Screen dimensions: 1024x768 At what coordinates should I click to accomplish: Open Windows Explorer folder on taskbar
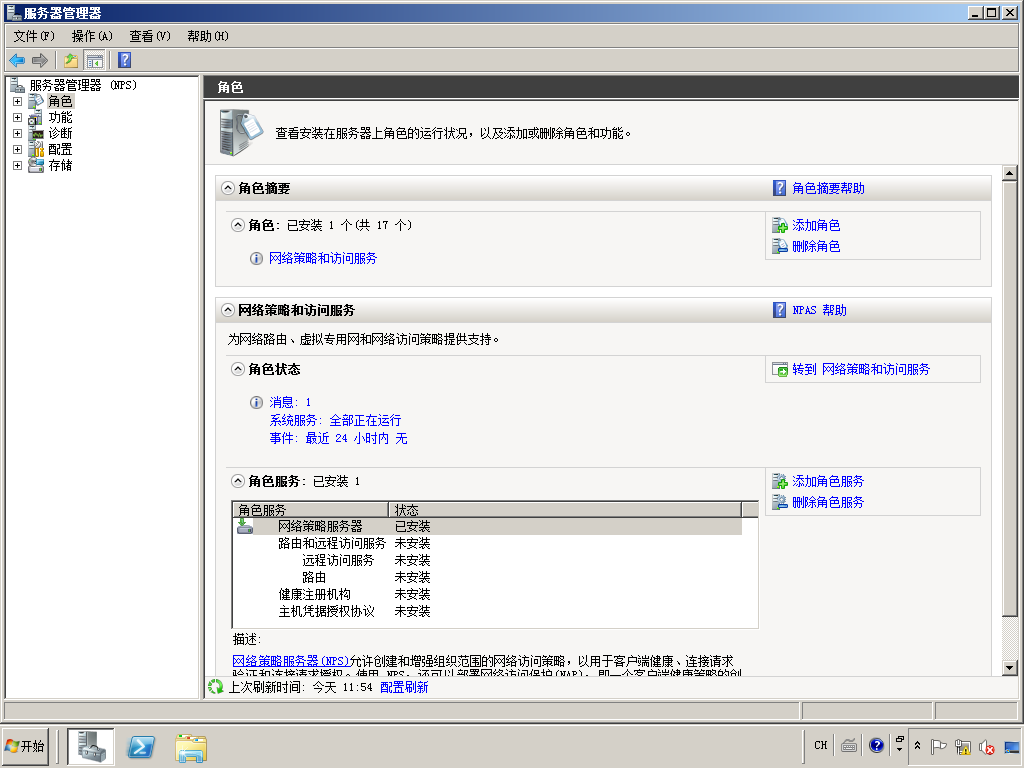coord(191,747)
